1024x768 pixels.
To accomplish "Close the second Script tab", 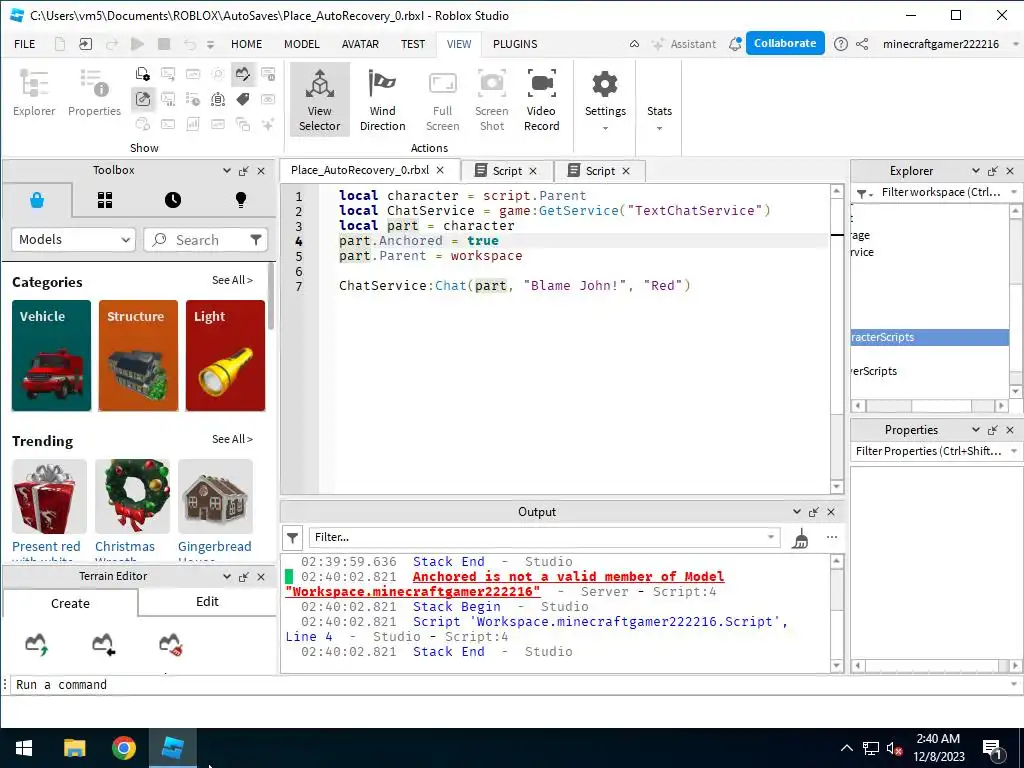I will [626, 170].
